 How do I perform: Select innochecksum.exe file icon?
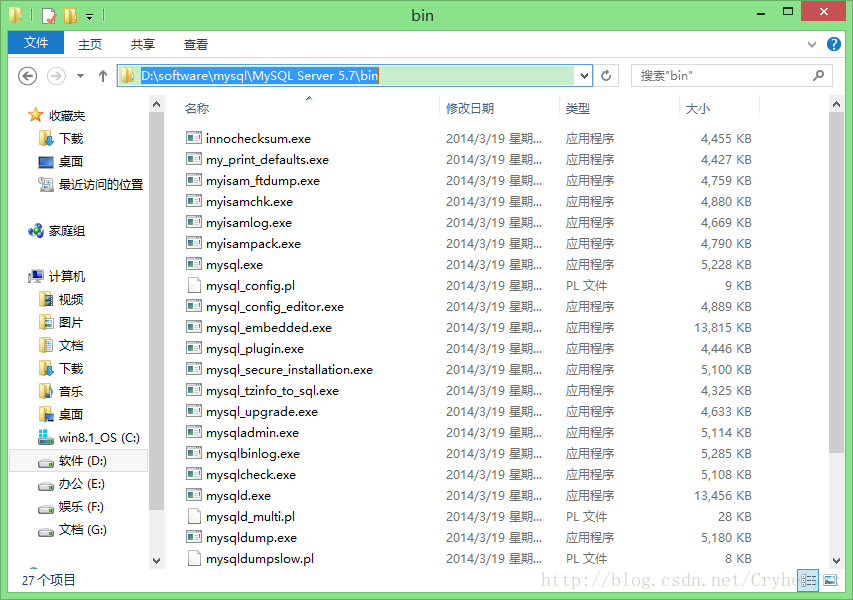tap(194, 138)
